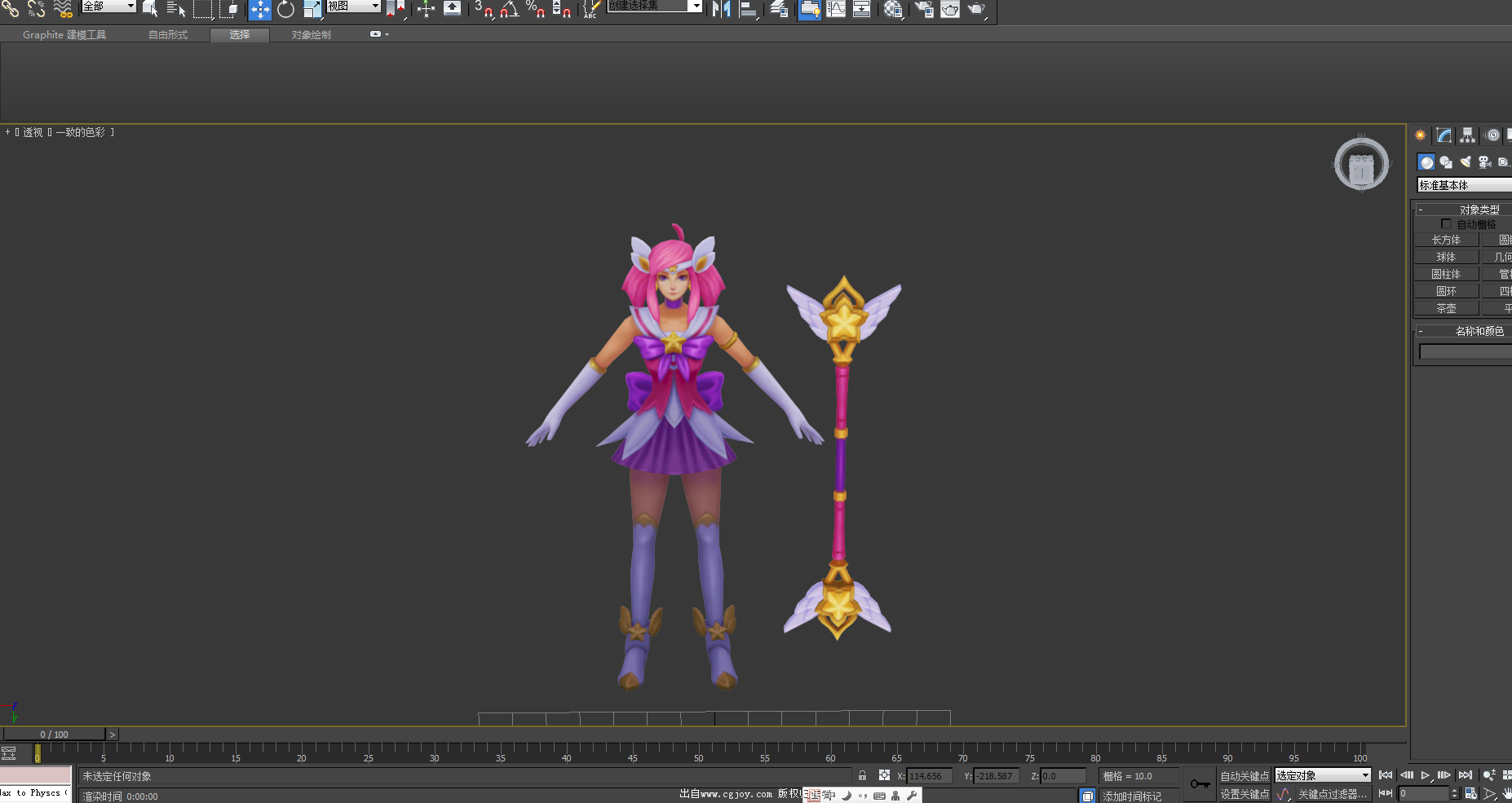This screenshot has width=1512, height=803.
Task: Click the Mirror tool icon
Action: coord(721,9)
